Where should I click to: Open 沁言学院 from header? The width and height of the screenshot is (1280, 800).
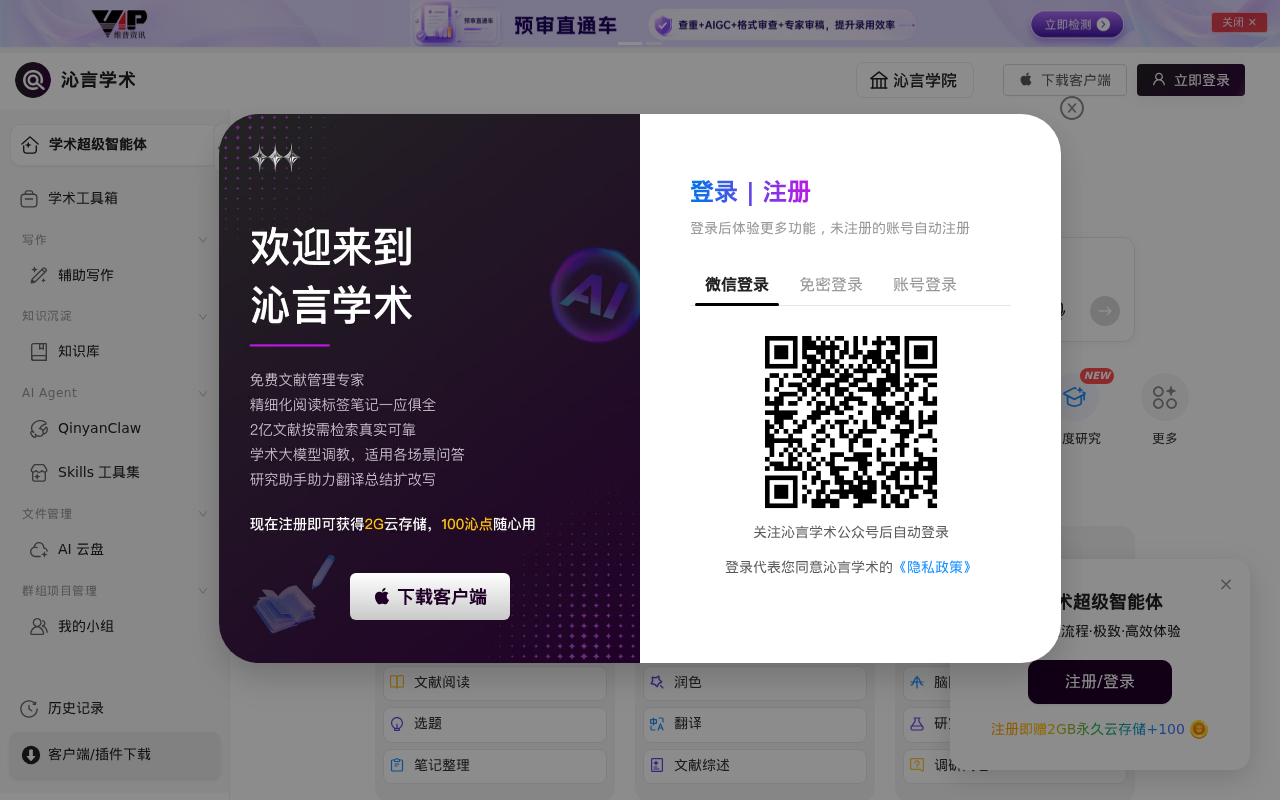tap(915, 80)
